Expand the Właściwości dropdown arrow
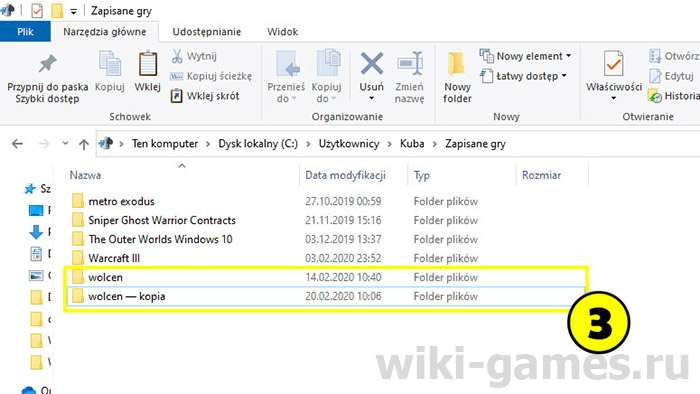This screenshot has width=700, height=394. (x=614, y=98)
